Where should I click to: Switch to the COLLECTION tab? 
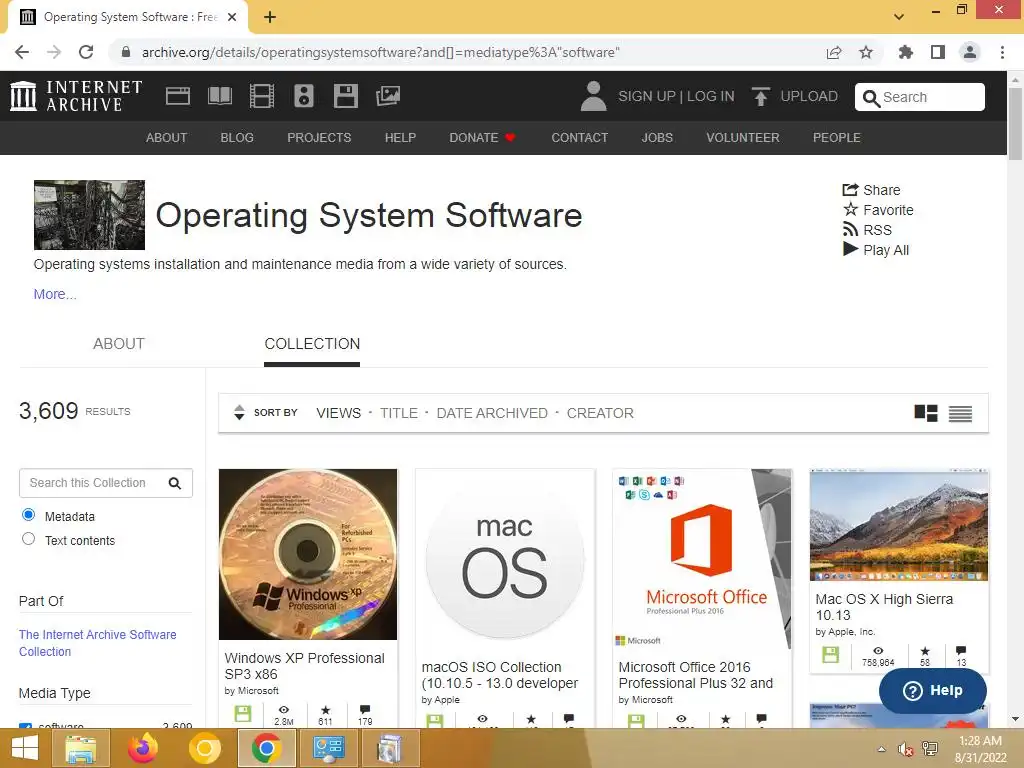pos(312,344)
